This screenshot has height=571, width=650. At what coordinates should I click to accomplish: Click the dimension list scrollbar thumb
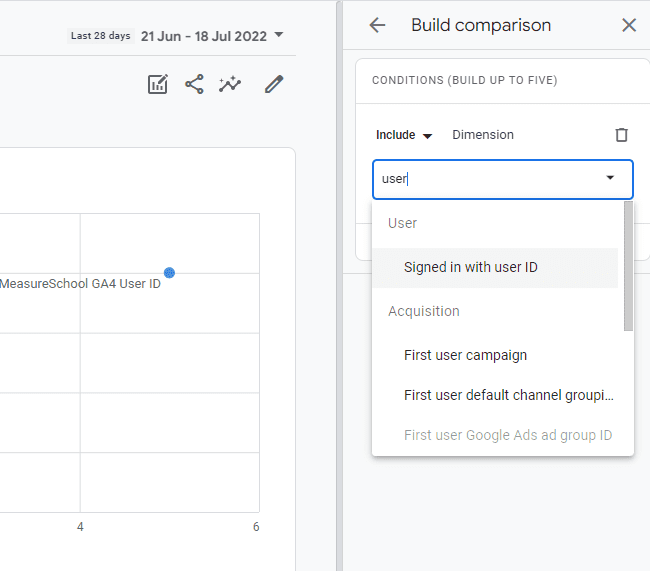[x=628, y=266]
